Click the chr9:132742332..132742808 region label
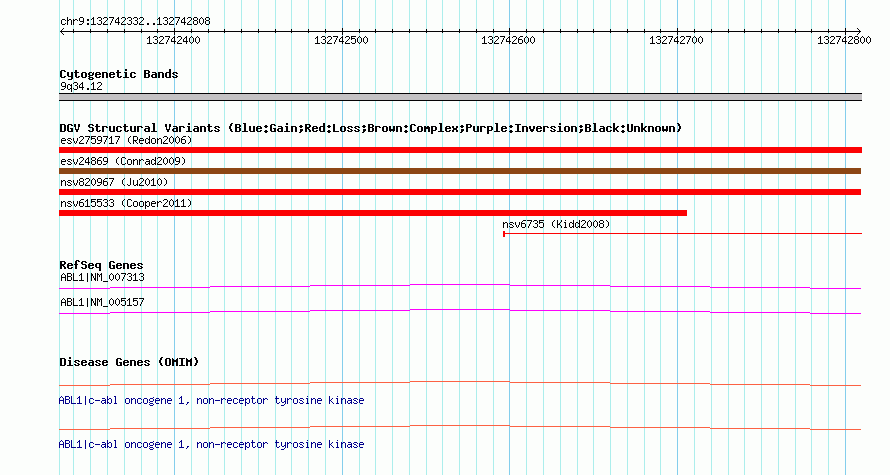The height and width of the screenshot is (475, 890). pos(135,22)
